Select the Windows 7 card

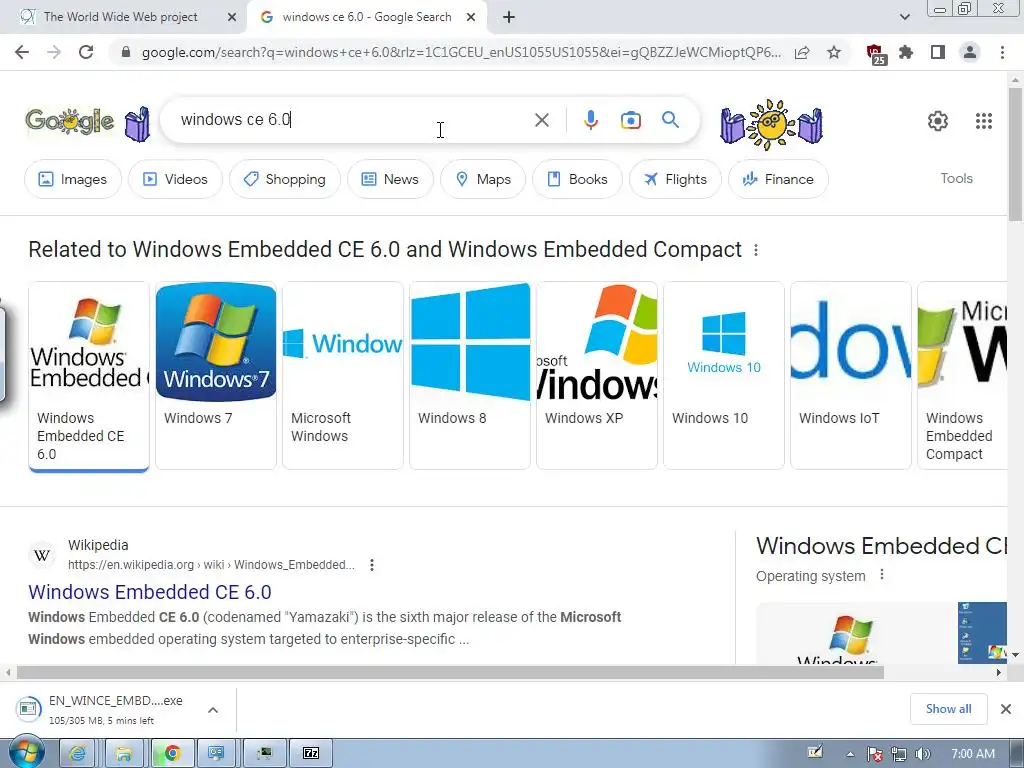tap(216, 376)
